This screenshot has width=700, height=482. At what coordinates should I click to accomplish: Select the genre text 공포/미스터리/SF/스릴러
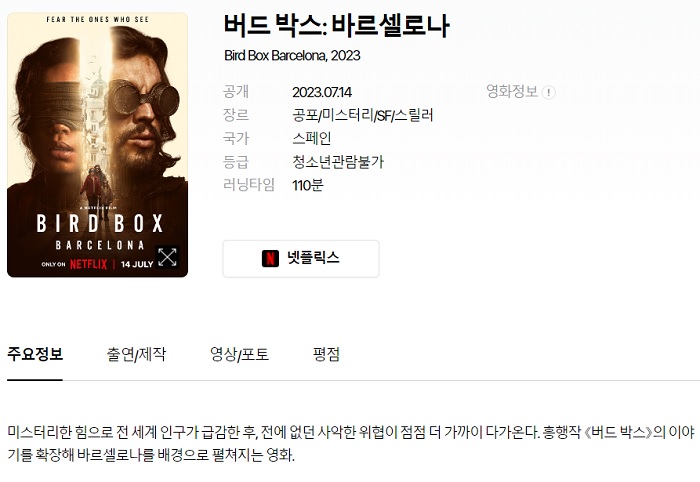[362, 115]
